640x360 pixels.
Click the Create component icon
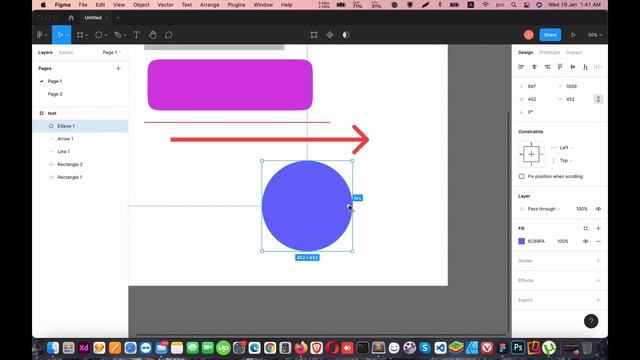pyautogui.click(x=330, y=35)
